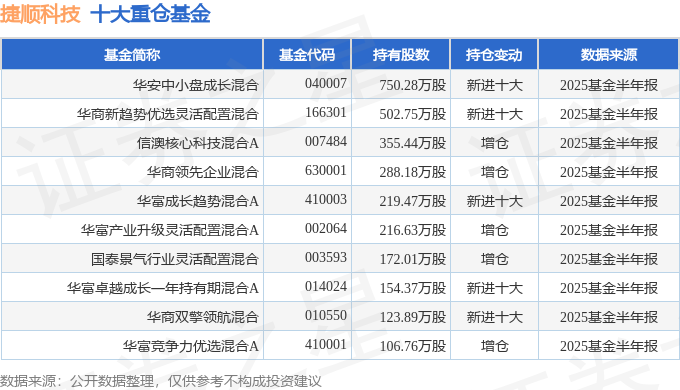This screenshot has height=390, width=680.
Task: Click fund code 014024
Action: [x=326, y=287]
